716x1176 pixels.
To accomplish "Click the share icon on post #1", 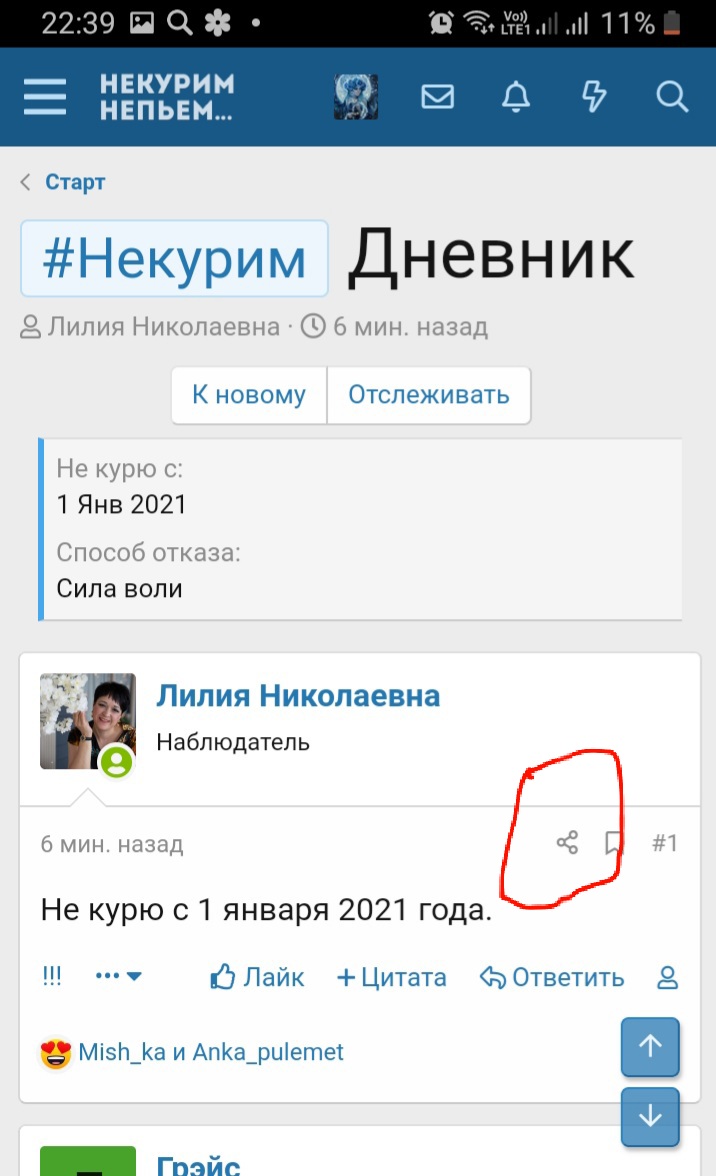I will (x=568, y=842).
